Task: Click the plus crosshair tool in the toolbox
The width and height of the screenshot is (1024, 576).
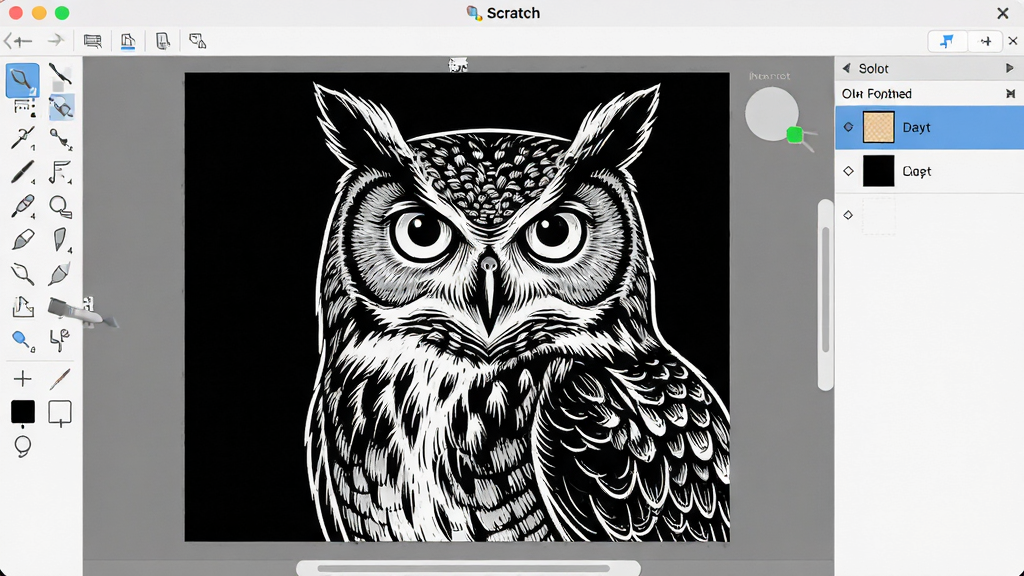Action: 22,379
